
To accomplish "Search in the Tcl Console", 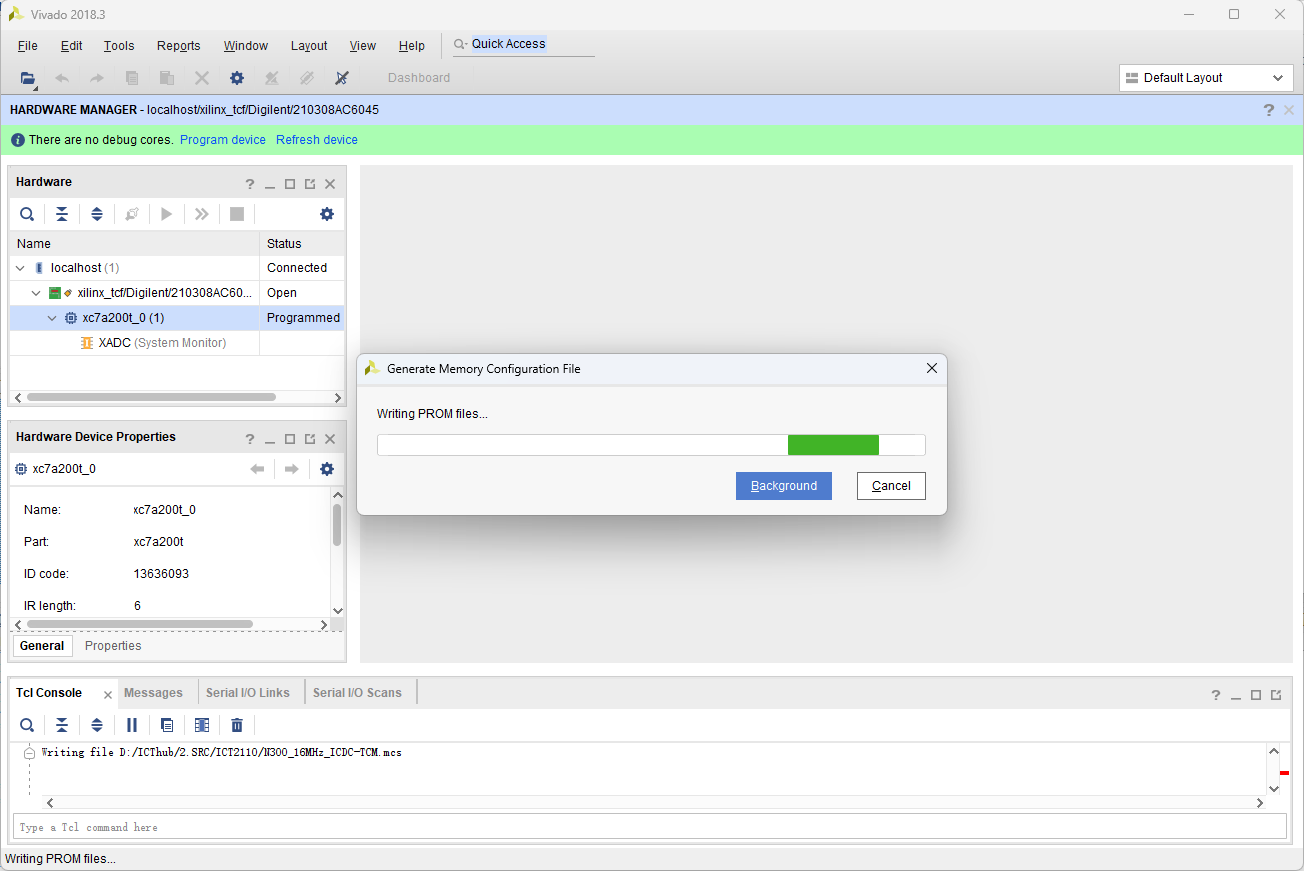I will [x=27, y=725].
